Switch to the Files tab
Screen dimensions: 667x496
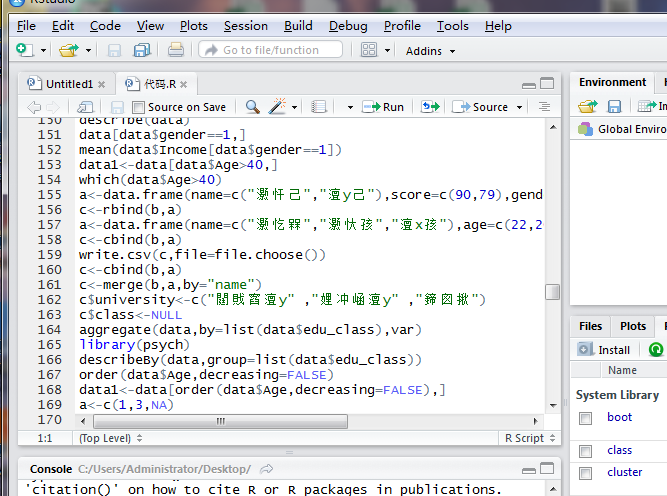pos(590,326)
